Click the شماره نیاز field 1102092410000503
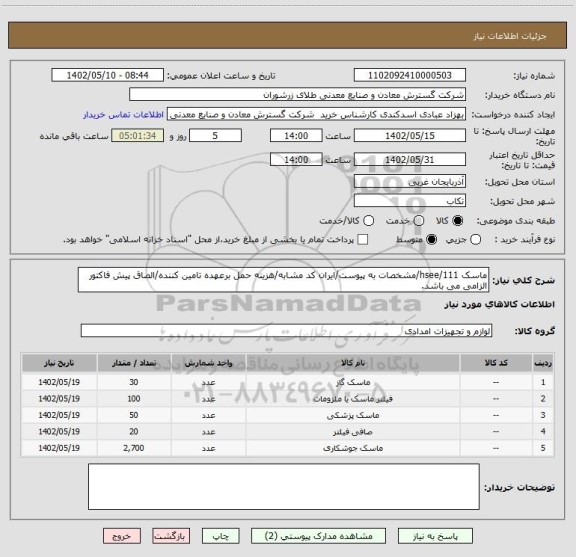The height and width of the screenshot is (557, 576). point(410,75)
